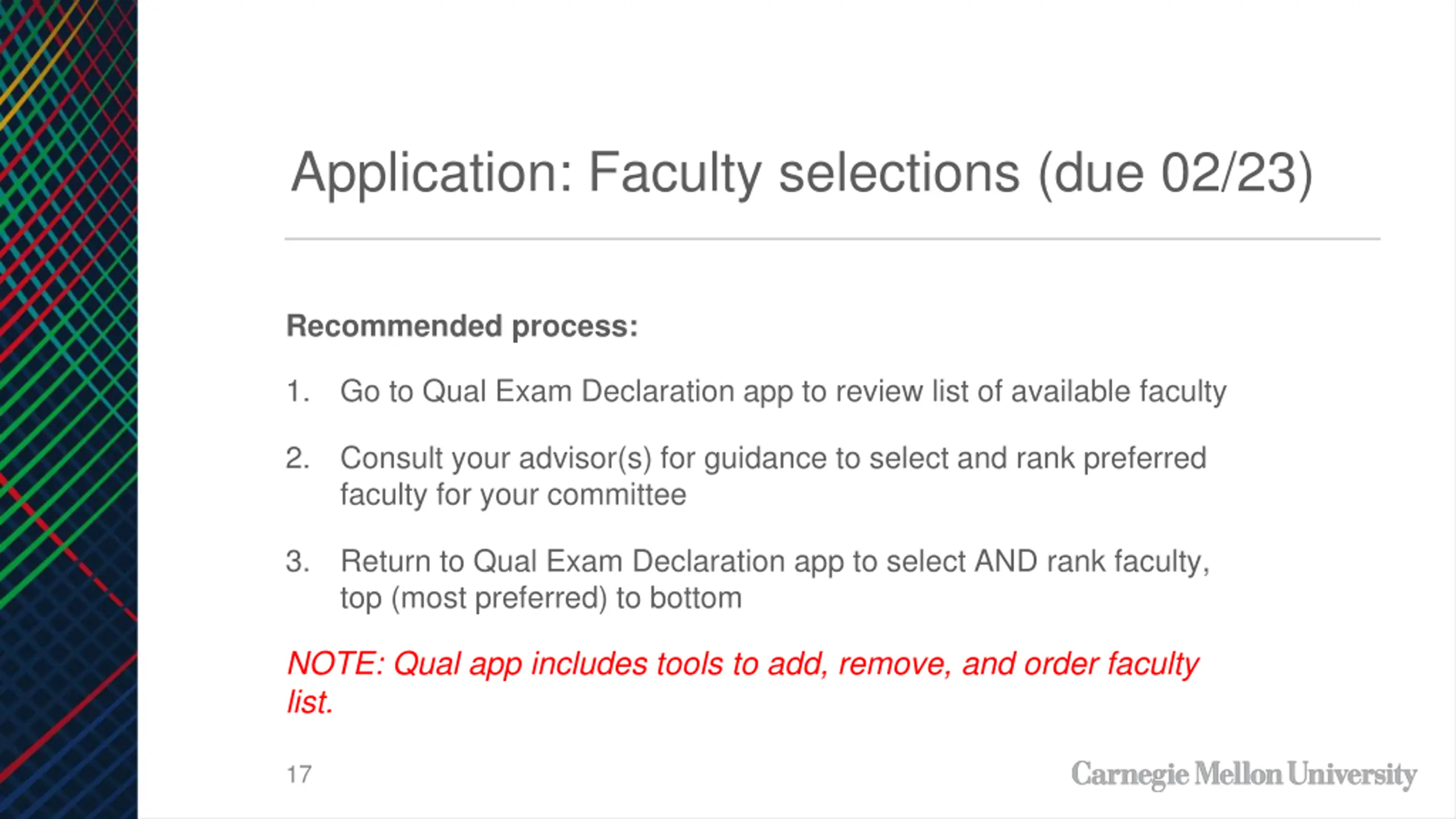Select the Return to Qual Exam Declaration line
1456x819 pixels.
775,562
